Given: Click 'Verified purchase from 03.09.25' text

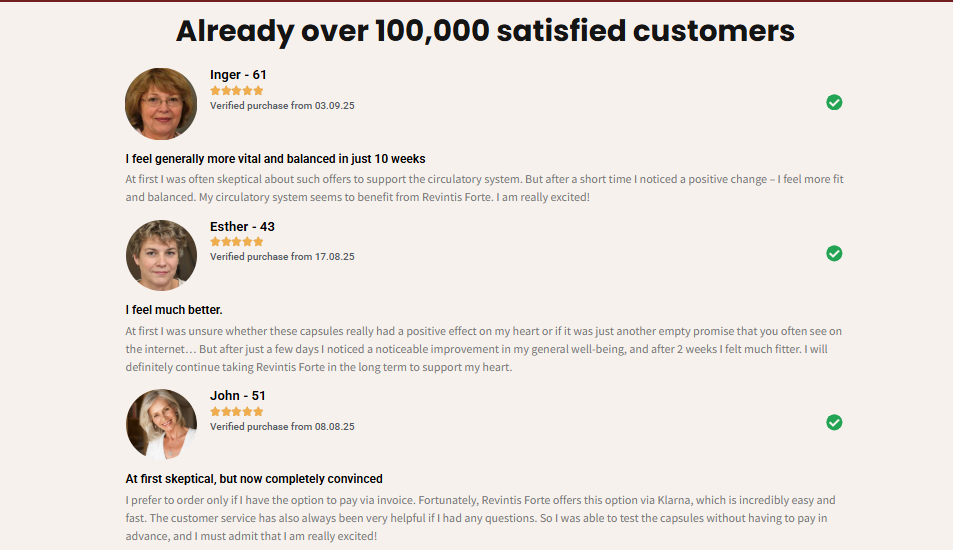Looking at the screenshot, I should point(282,105).
